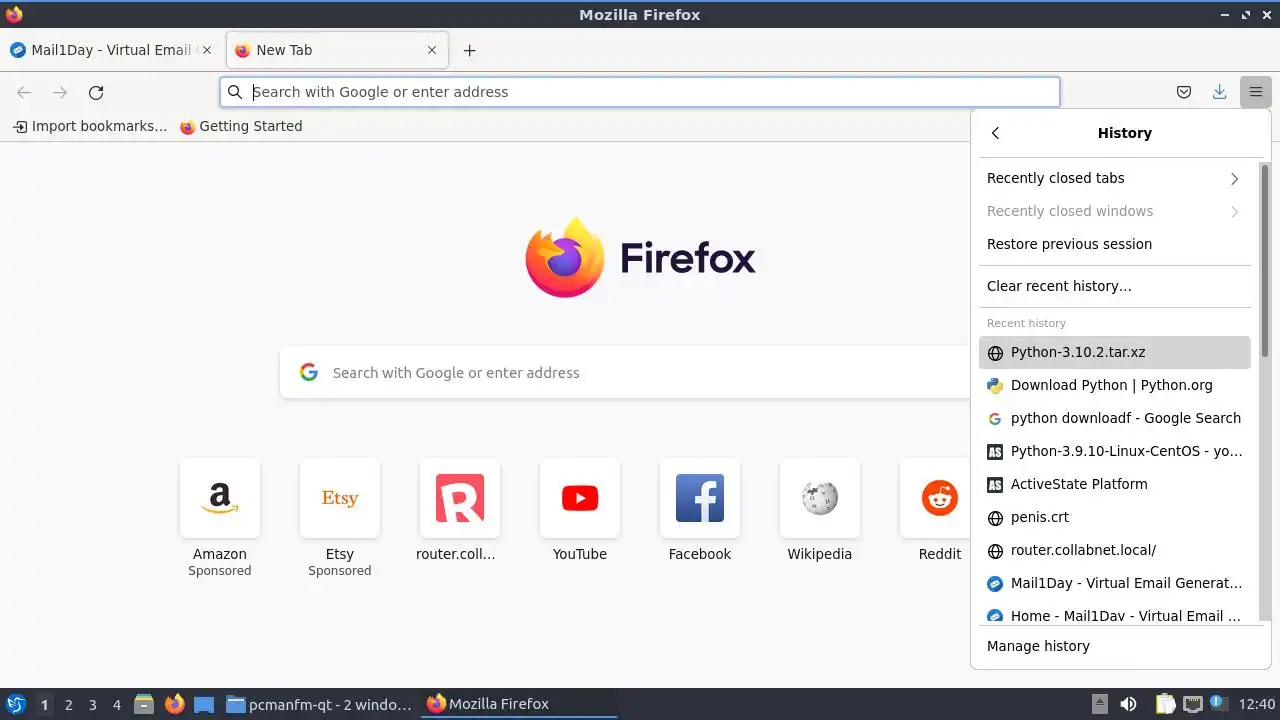Click the History panel scrollbar
1280x720 pixels.
click(x=1264, y=260)
